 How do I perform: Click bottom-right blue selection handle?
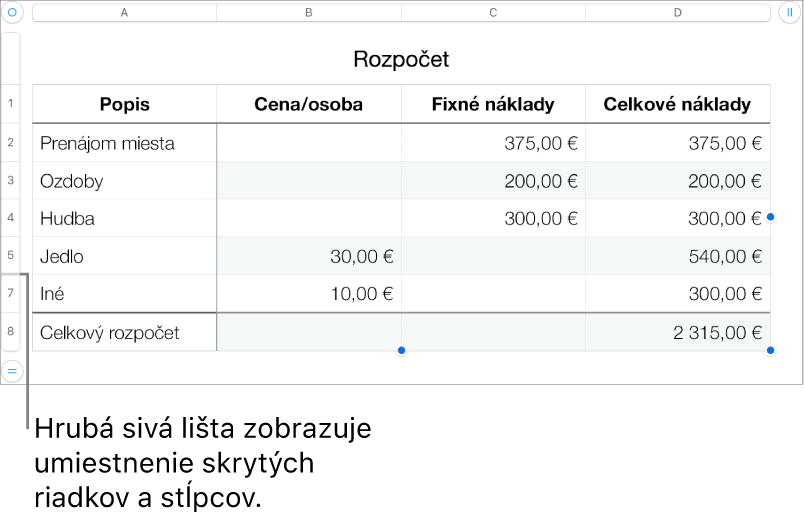click(770, 350)
